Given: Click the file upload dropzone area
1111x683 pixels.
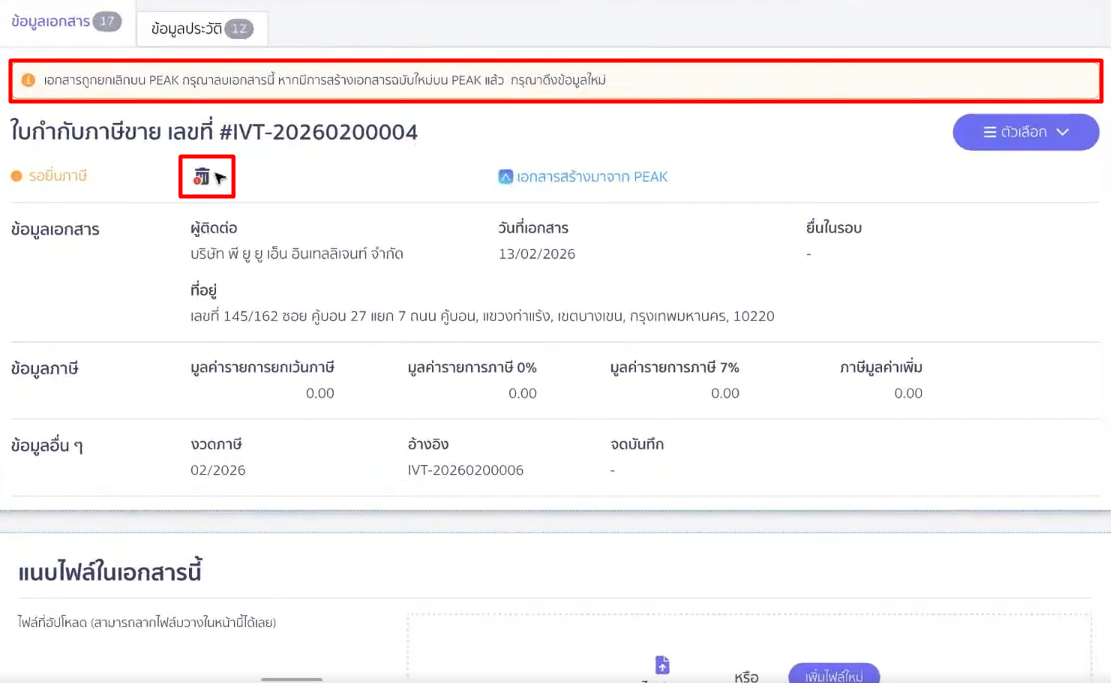Looking at the screenshot, I should (749, 648).
